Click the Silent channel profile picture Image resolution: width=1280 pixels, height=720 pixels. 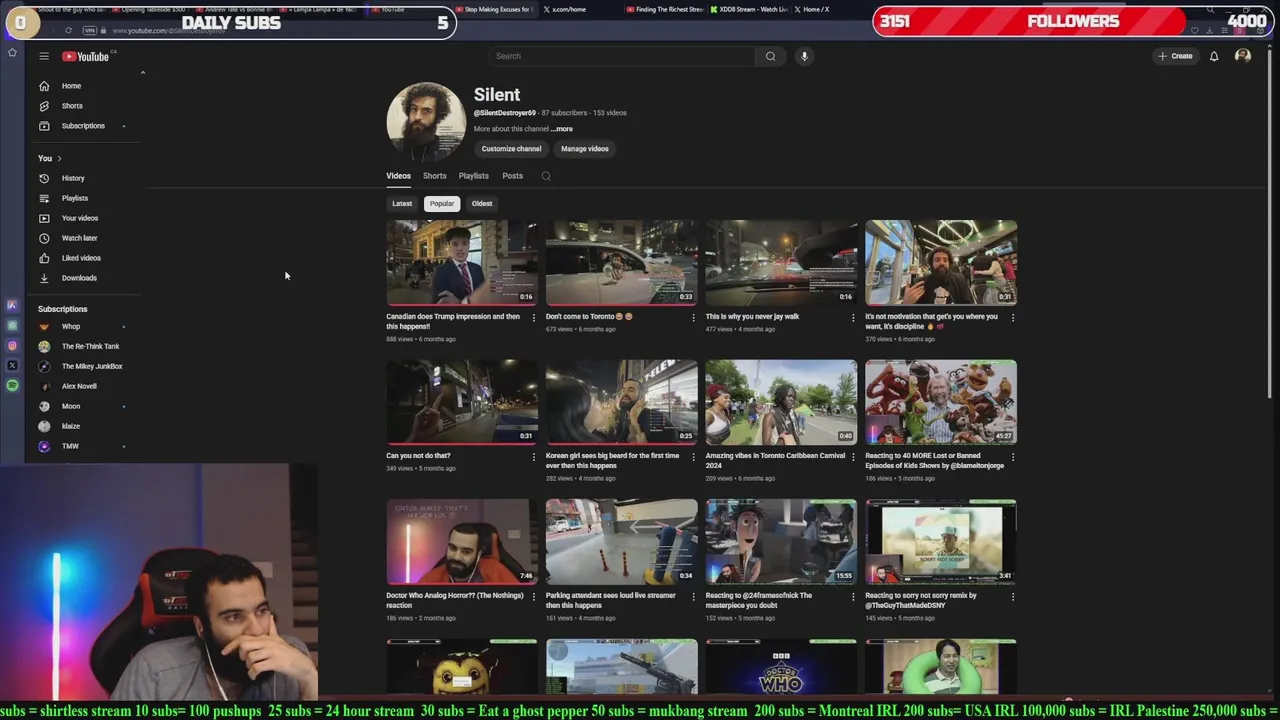pos(426,122)
